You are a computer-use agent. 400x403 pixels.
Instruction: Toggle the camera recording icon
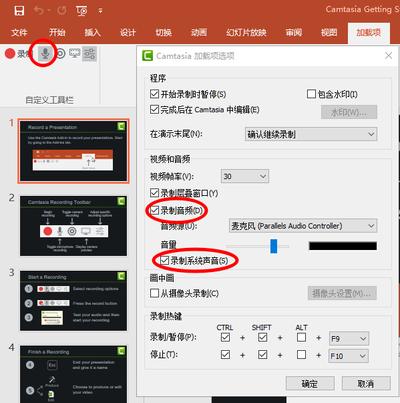[x=60, y=53]
